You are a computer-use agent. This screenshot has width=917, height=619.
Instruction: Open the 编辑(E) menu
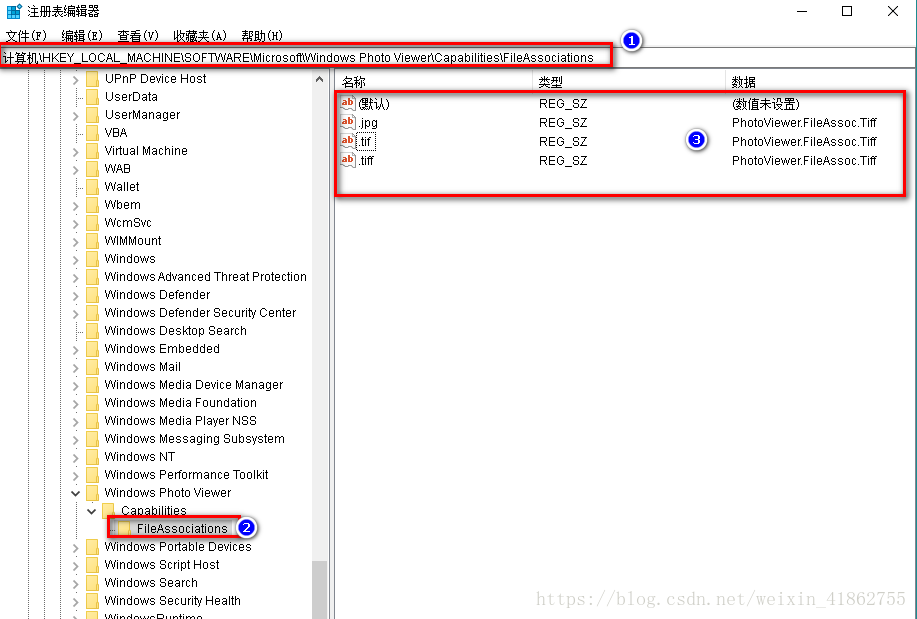82,36
